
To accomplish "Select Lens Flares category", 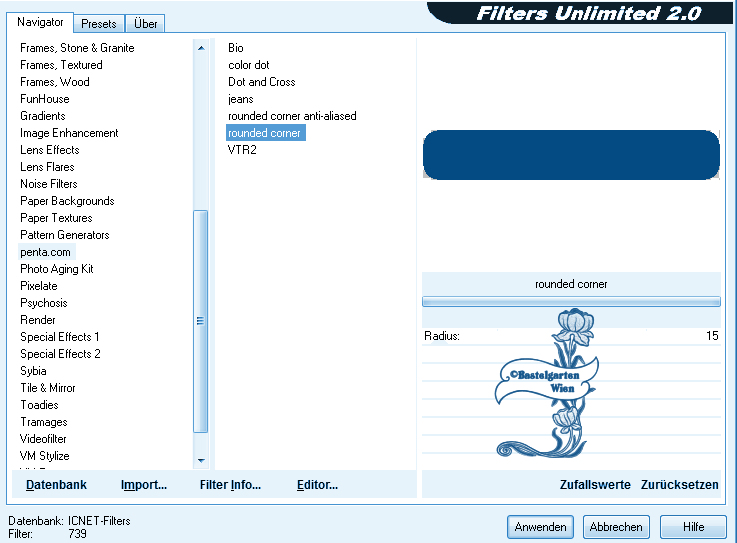I will pos(47,167).
